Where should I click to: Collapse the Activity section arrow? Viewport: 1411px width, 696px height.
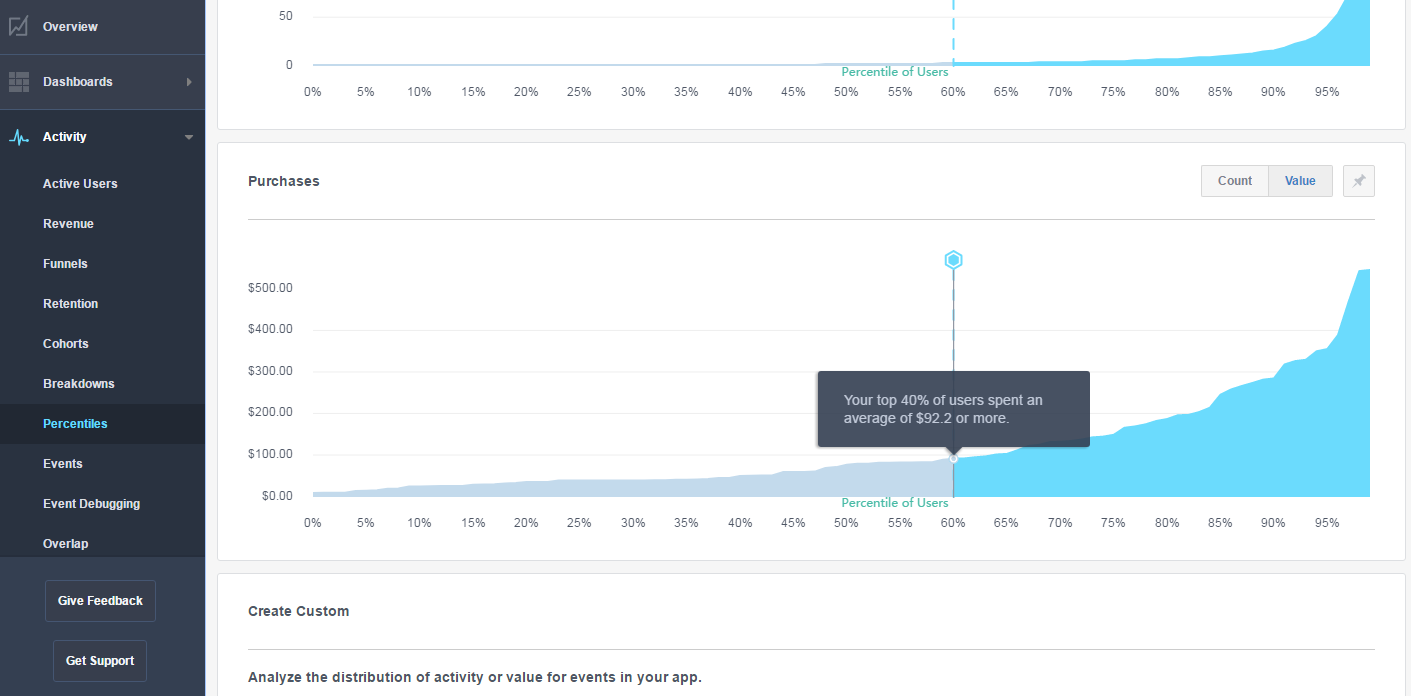[189, 137]
